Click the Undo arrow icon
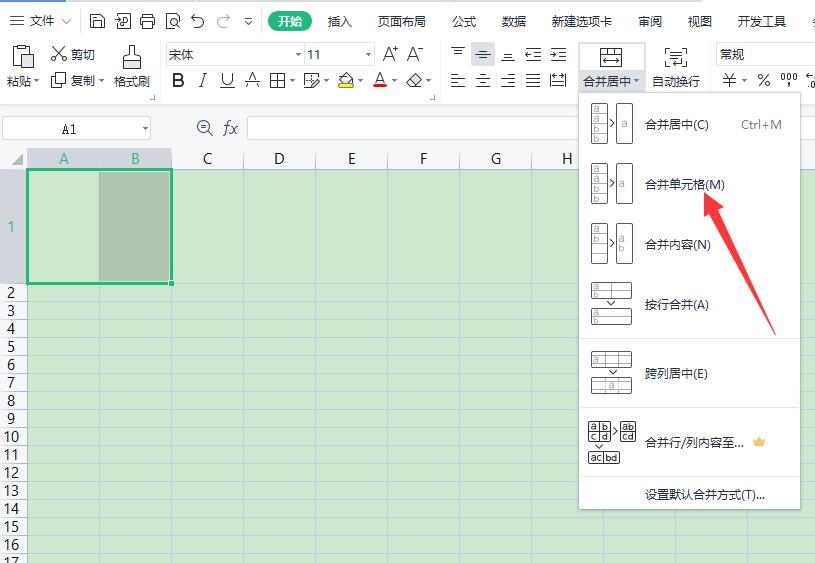Viewport: 815px width, 563px height. [x=198, y=21]
